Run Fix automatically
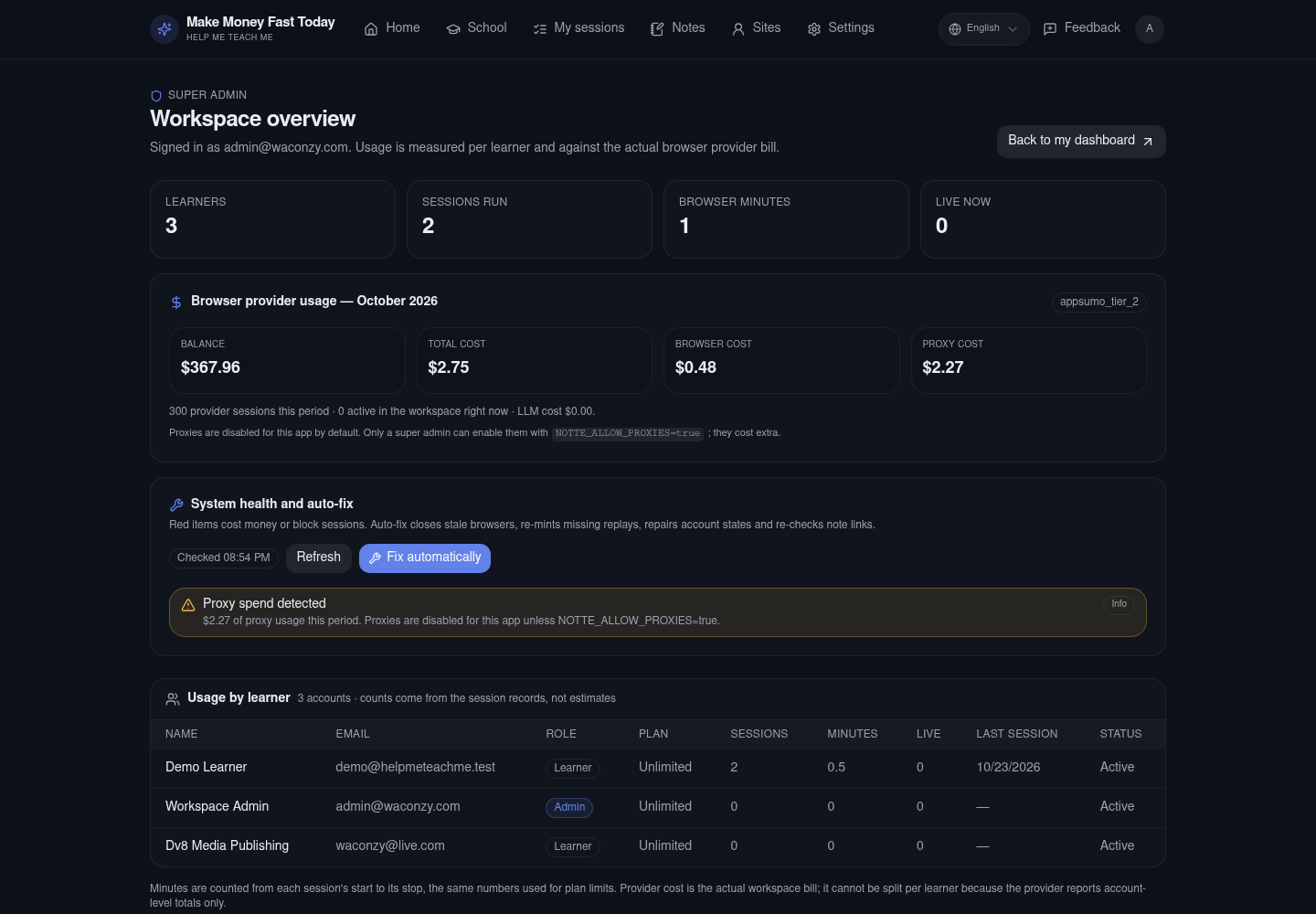The image size is (1316, 914). [x=425, y=558]
